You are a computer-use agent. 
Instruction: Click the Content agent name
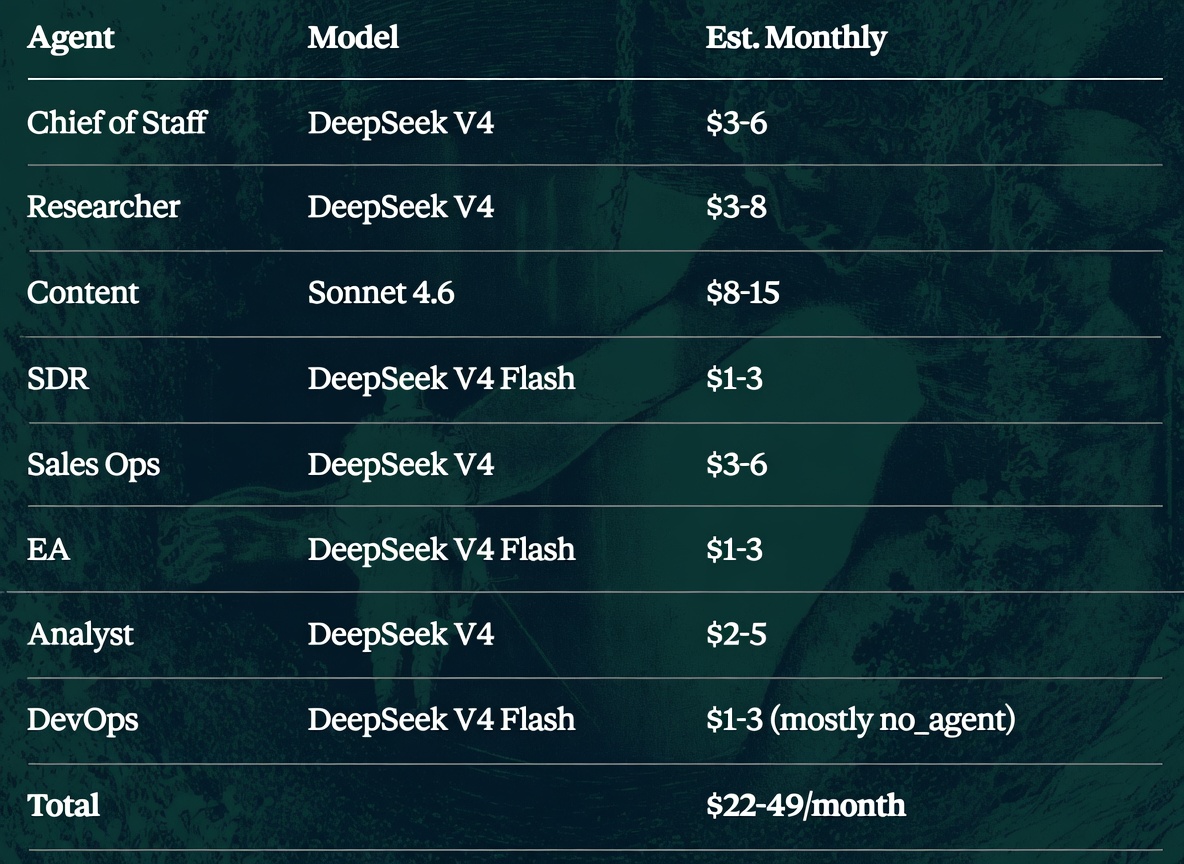(83, 293)
